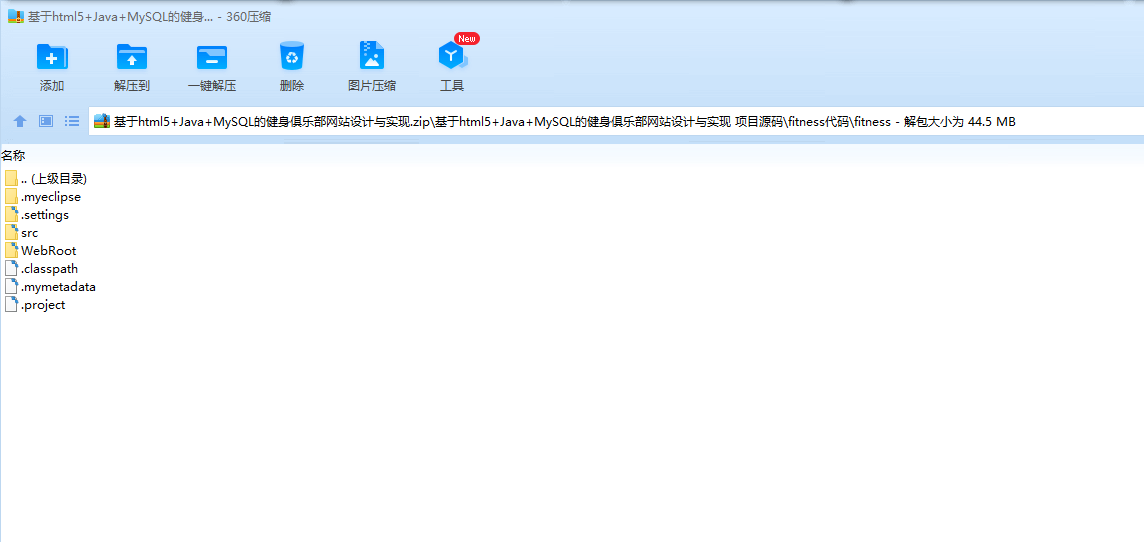This screenshot has height=542, width=1144.
Task: Go up one level with up arrow
Action: tap(20, 121)
